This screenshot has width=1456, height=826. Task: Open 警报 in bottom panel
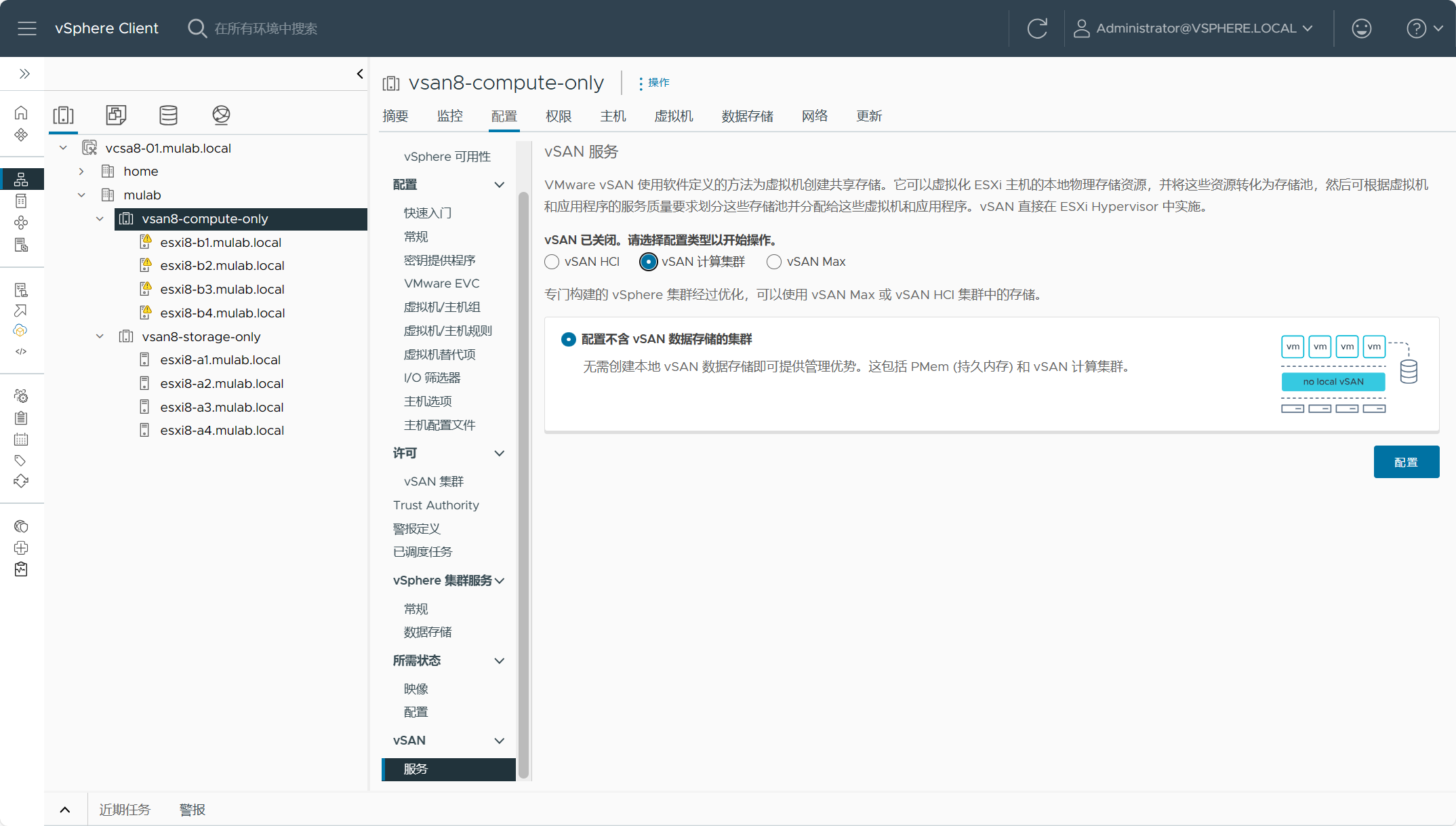[193, 810]
